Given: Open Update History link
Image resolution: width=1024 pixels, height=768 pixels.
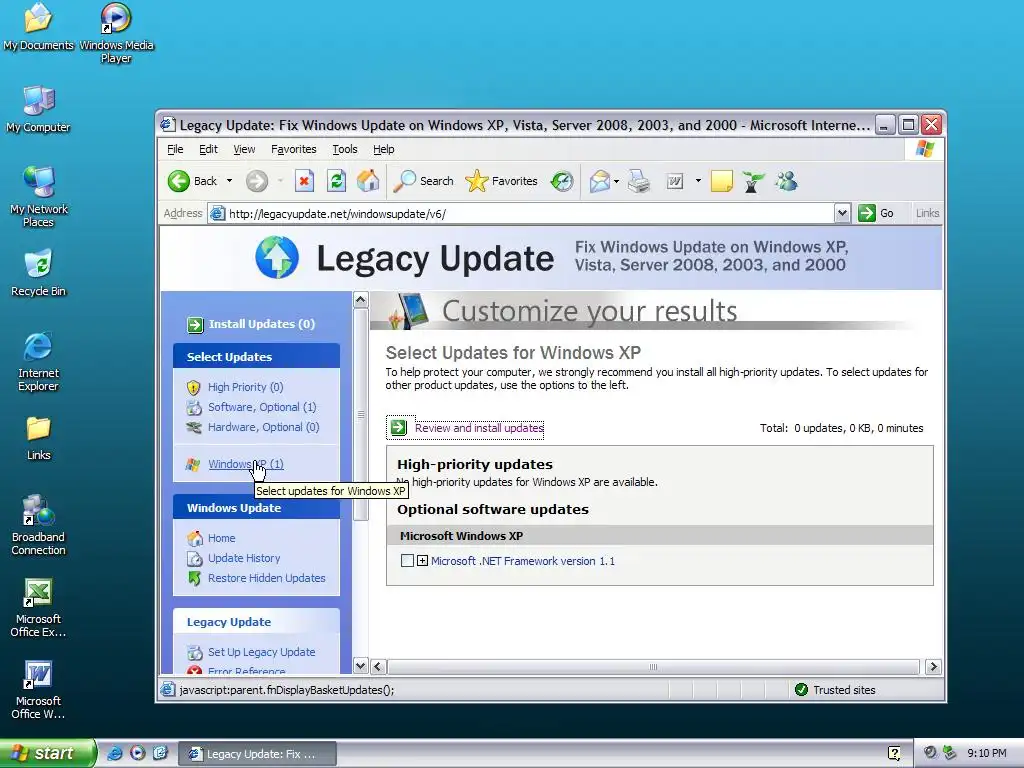Looking at the screenshot, I should (244, 558).
